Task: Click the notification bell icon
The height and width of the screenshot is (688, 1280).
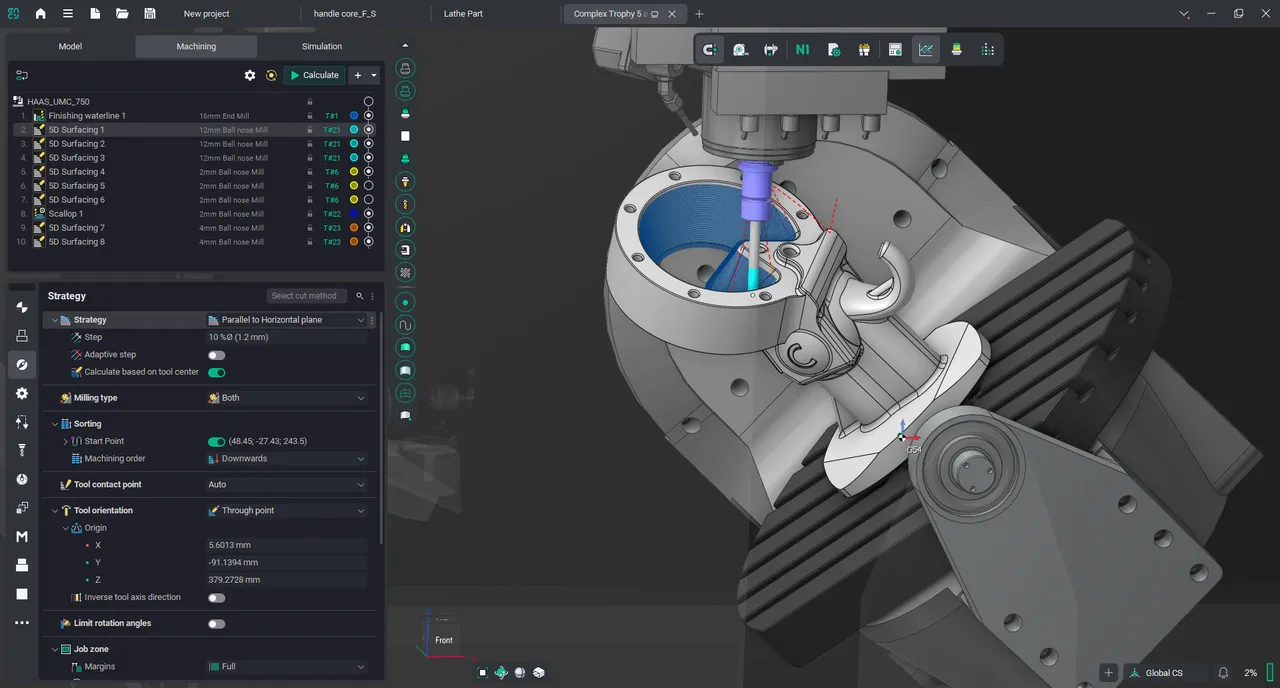Action: (1223, 673)
